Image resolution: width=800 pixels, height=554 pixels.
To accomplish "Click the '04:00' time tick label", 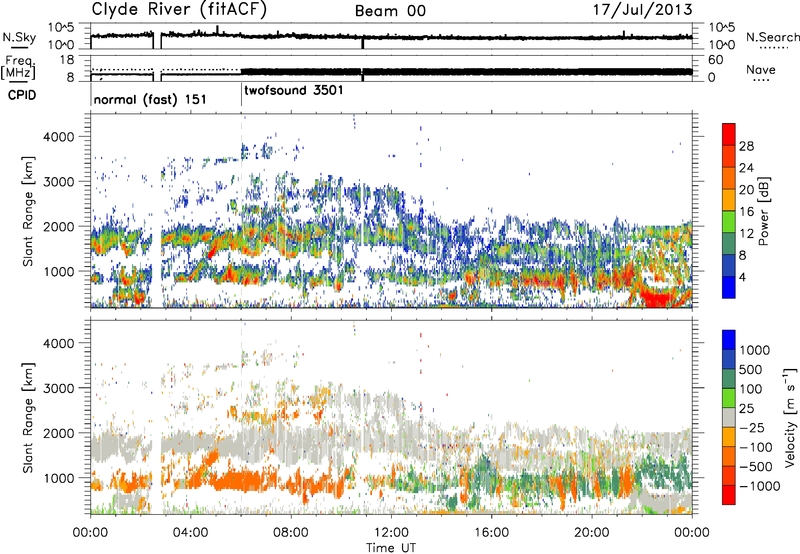I will tap(190, 533).
